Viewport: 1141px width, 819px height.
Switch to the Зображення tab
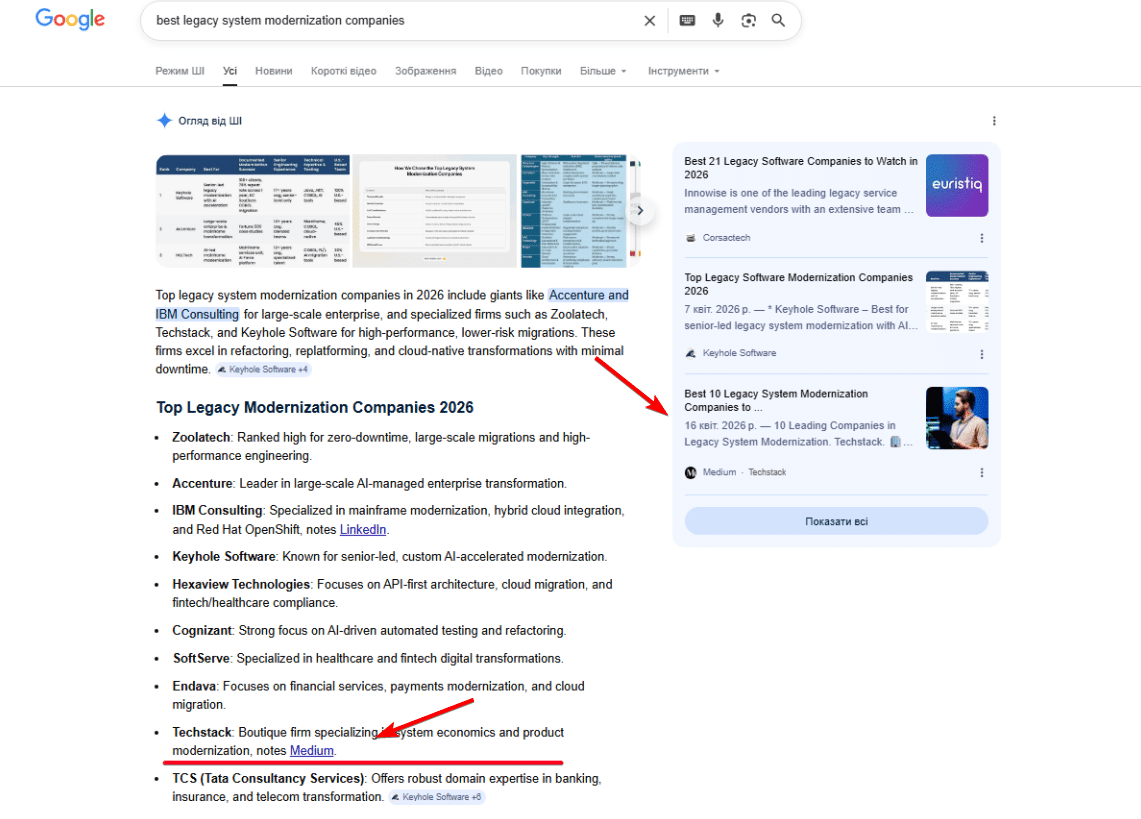click(x=426, y=71)
